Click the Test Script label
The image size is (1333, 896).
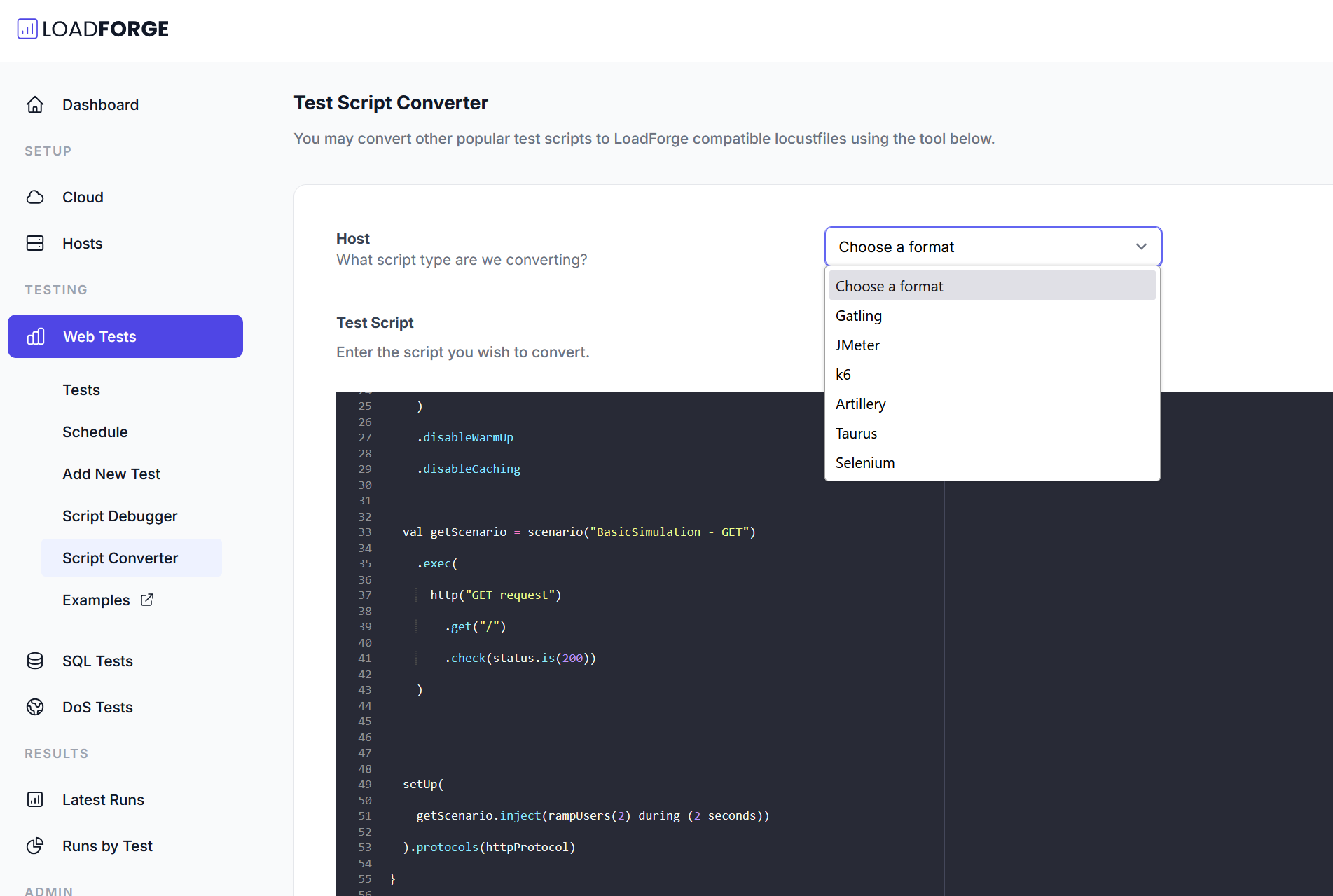point(375,322)
